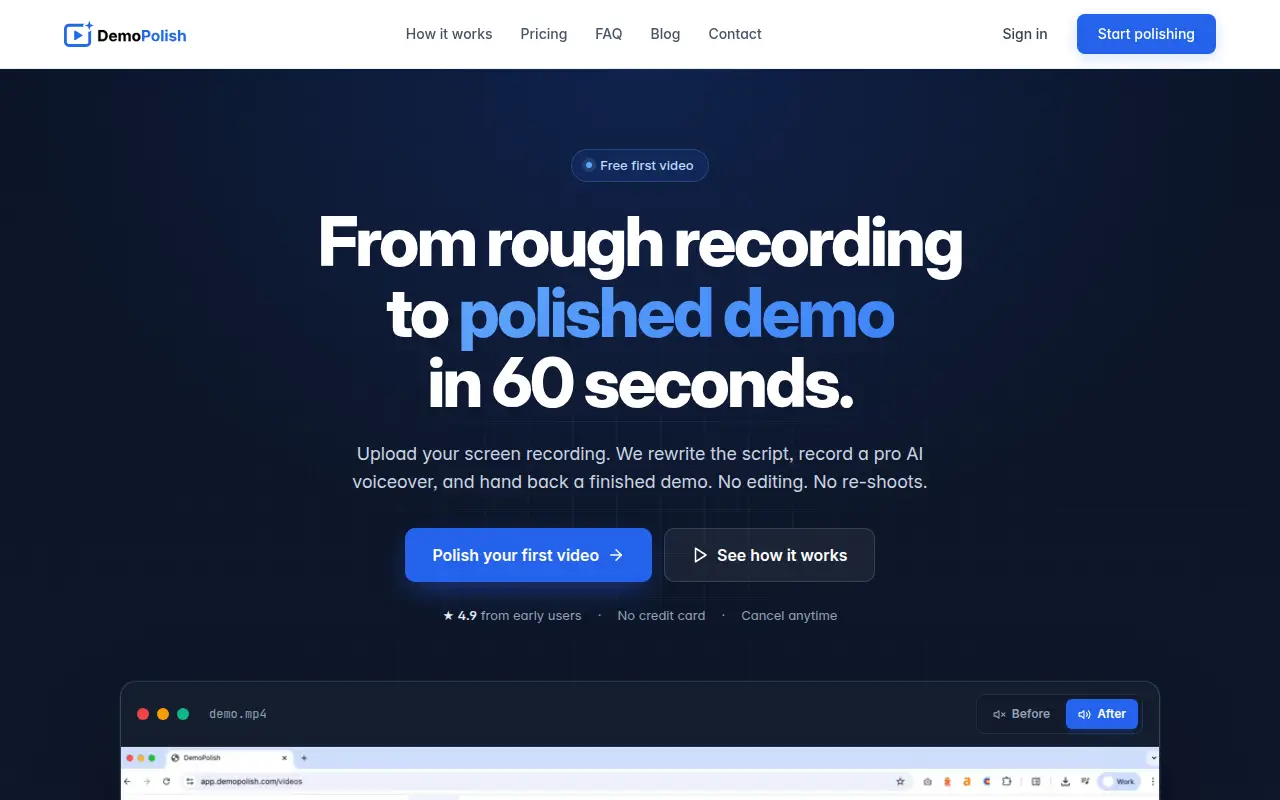Click the Start polishing button

[1146, 34]
